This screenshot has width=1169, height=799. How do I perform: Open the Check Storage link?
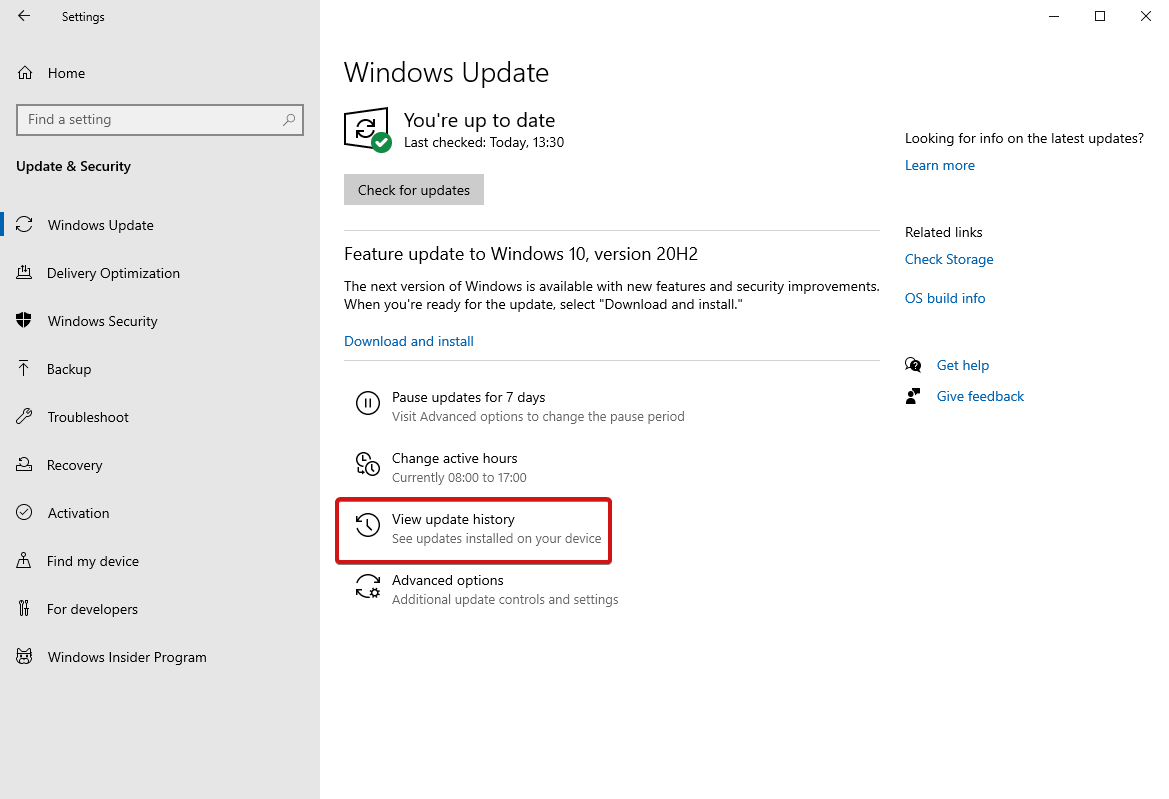(x=949, y=259)
